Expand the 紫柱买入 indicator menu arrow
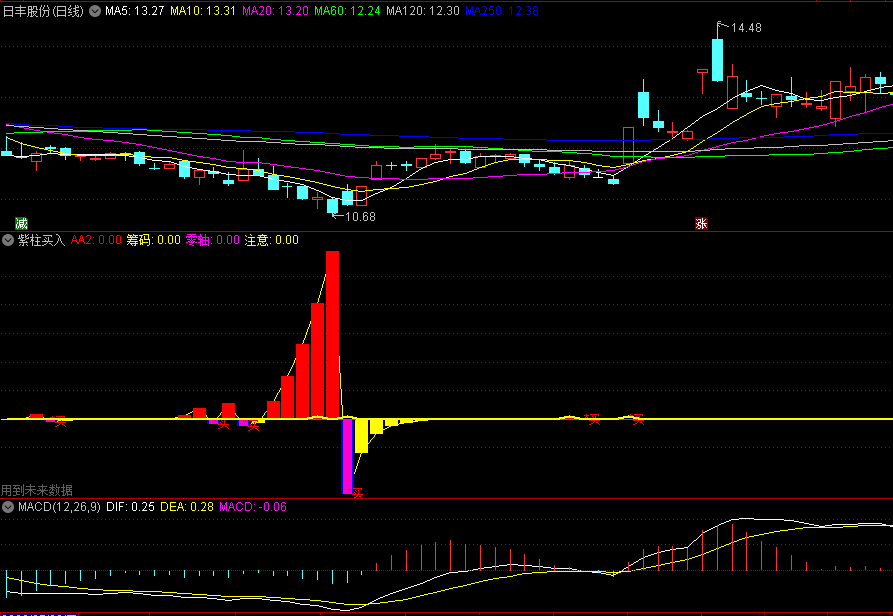The image size is (893, 616). (7, 240)
